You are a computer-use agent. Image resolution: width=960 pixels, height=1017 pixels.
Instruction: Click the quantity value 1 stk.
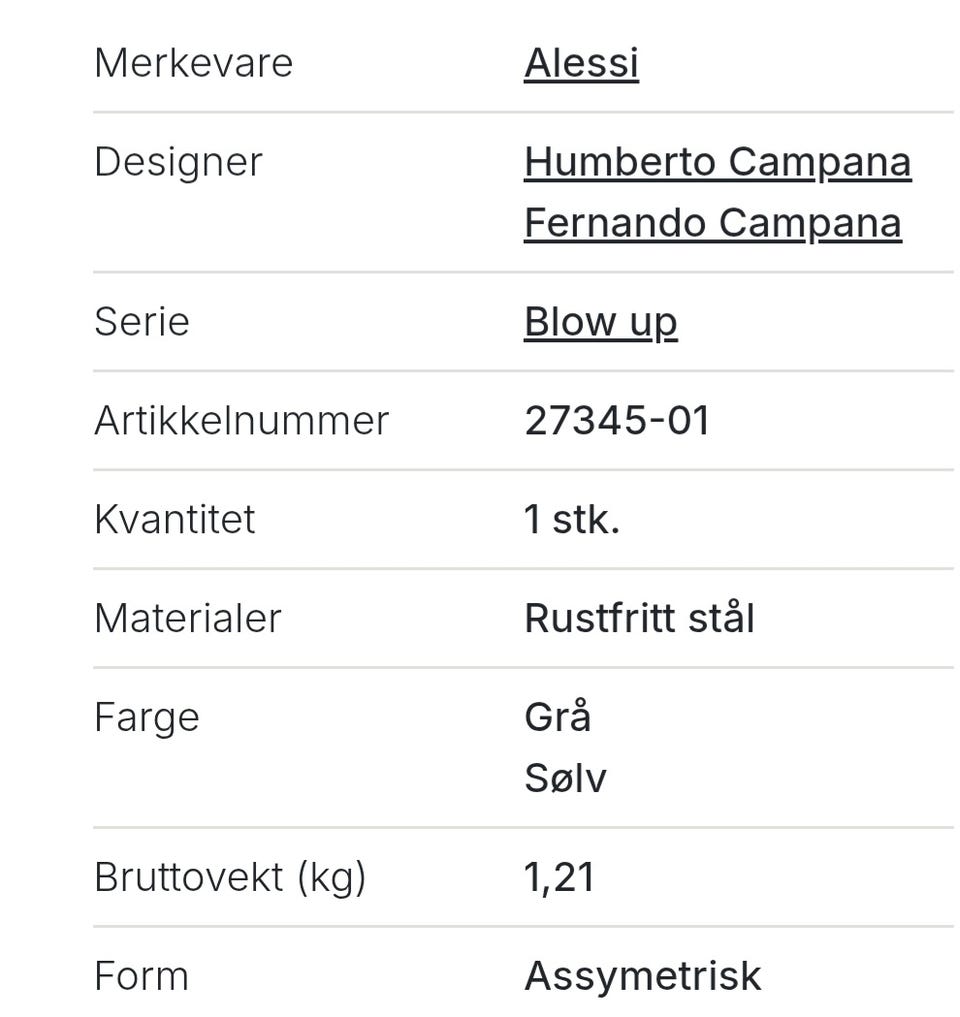coord(572,519)
